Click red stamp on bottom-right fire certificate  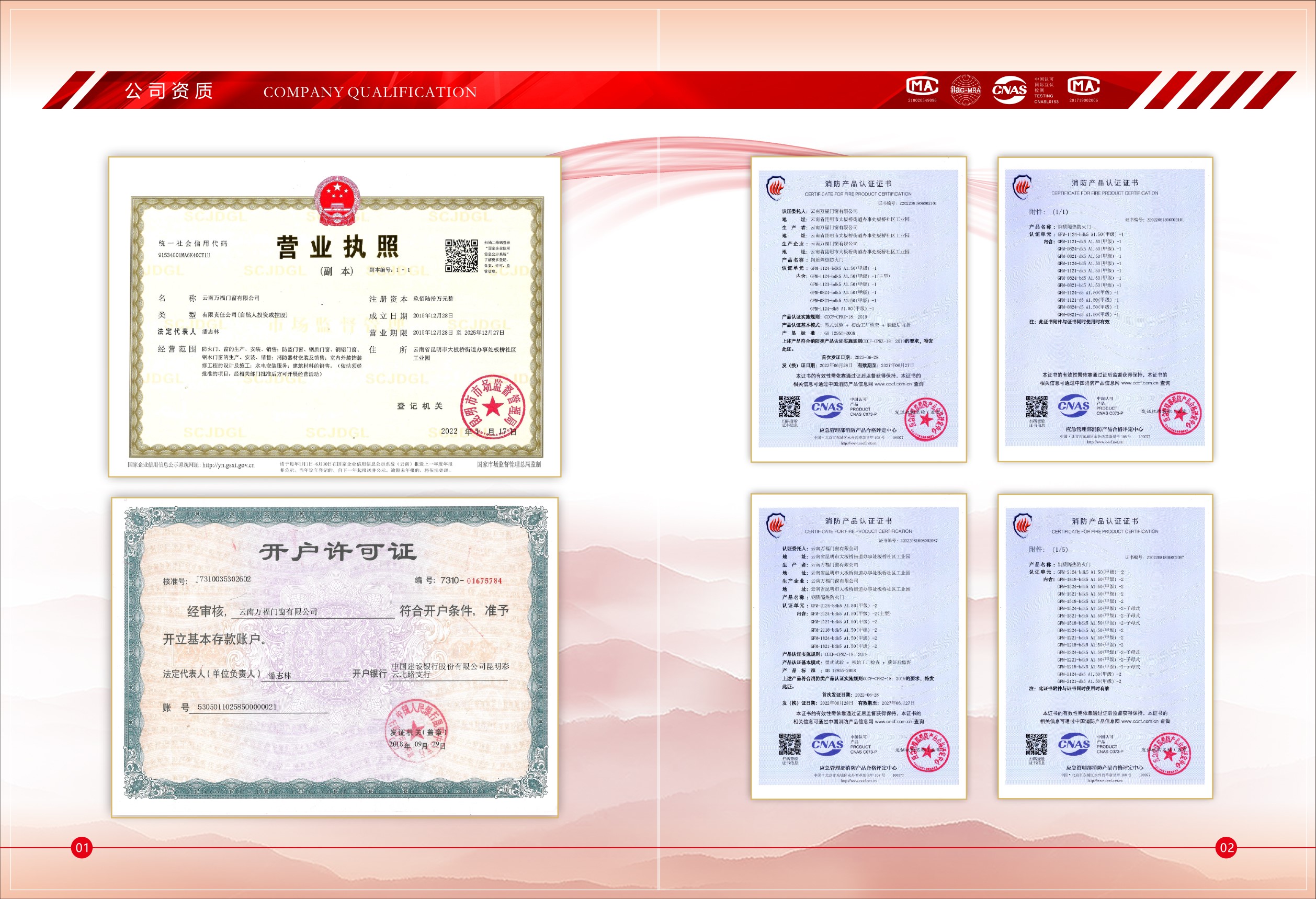tap(1171, 755)
